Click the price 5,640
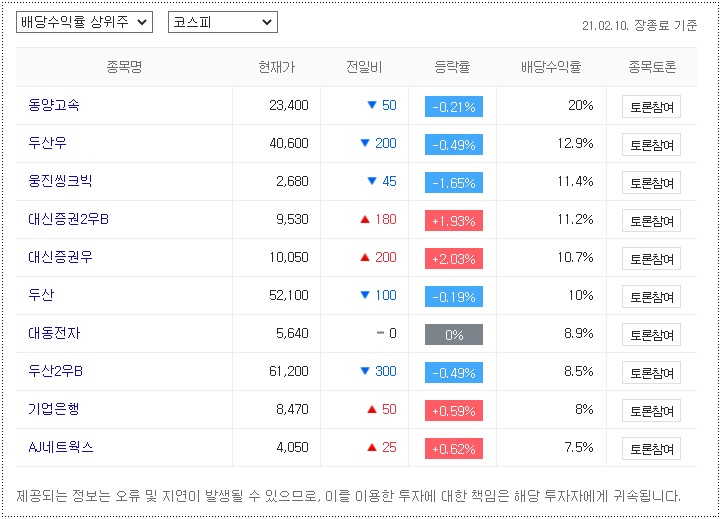 coord(292,333)
